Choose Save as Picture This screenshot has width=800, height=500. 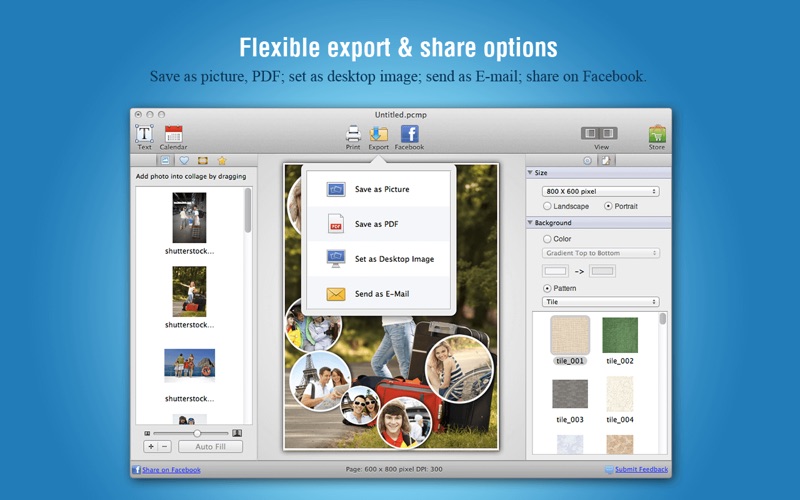pos(378,189)
